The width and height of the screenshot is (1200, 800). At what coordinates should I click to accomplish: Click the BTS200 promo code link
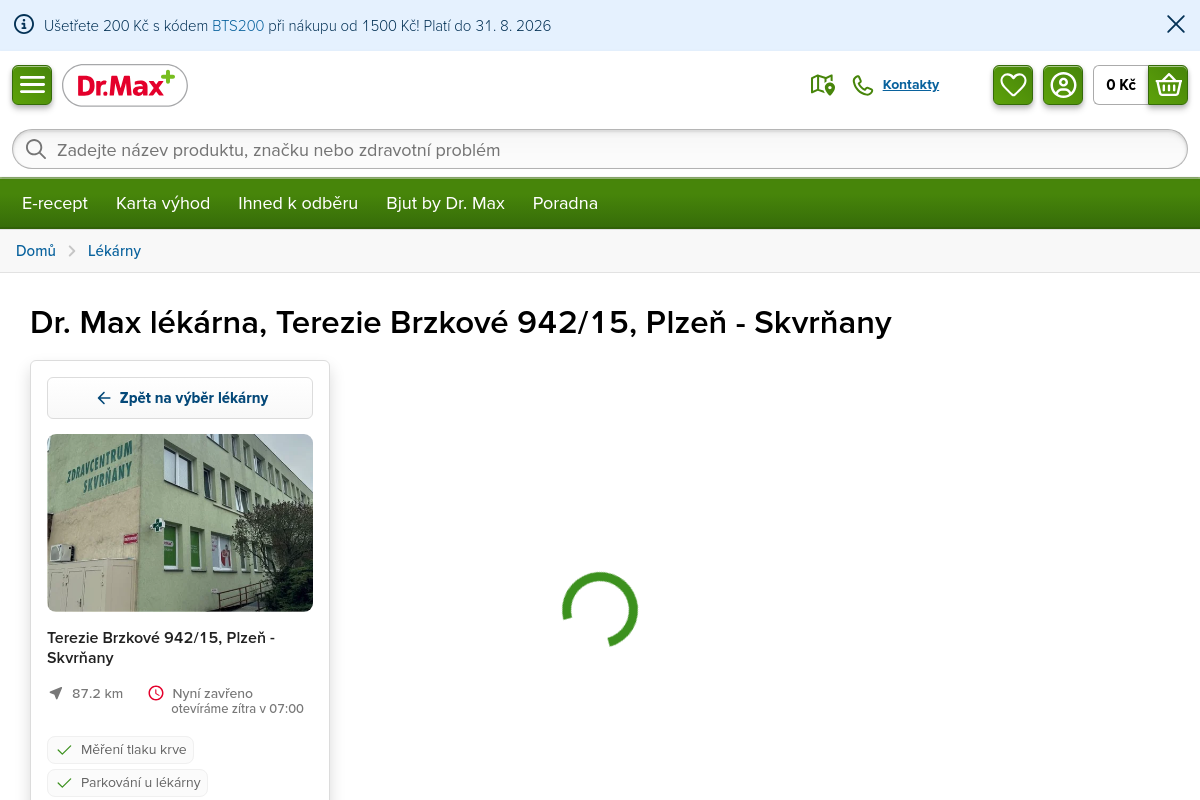point(238,26)
